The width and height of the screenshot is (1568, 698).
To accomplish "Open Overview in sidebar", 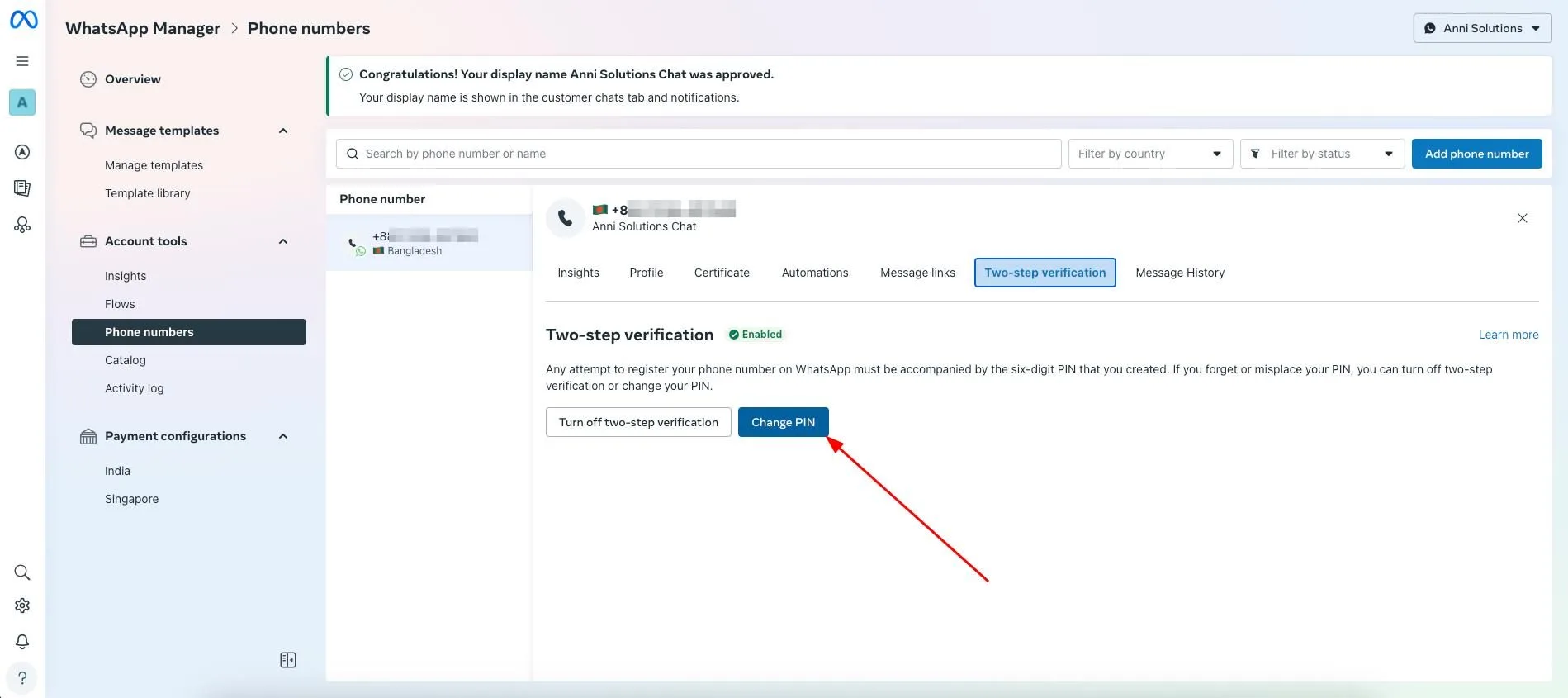I will (132, 79).
